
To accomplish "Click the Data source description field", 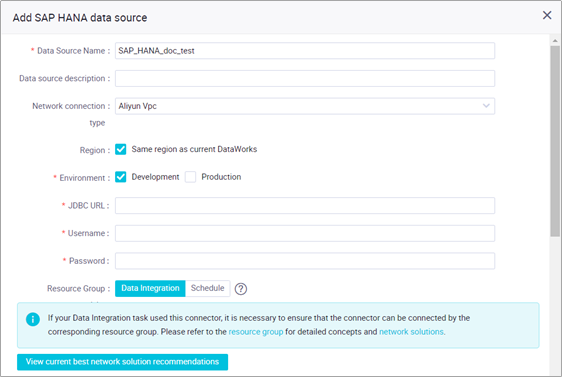I will pyautogui.click(x=305, y=78).
